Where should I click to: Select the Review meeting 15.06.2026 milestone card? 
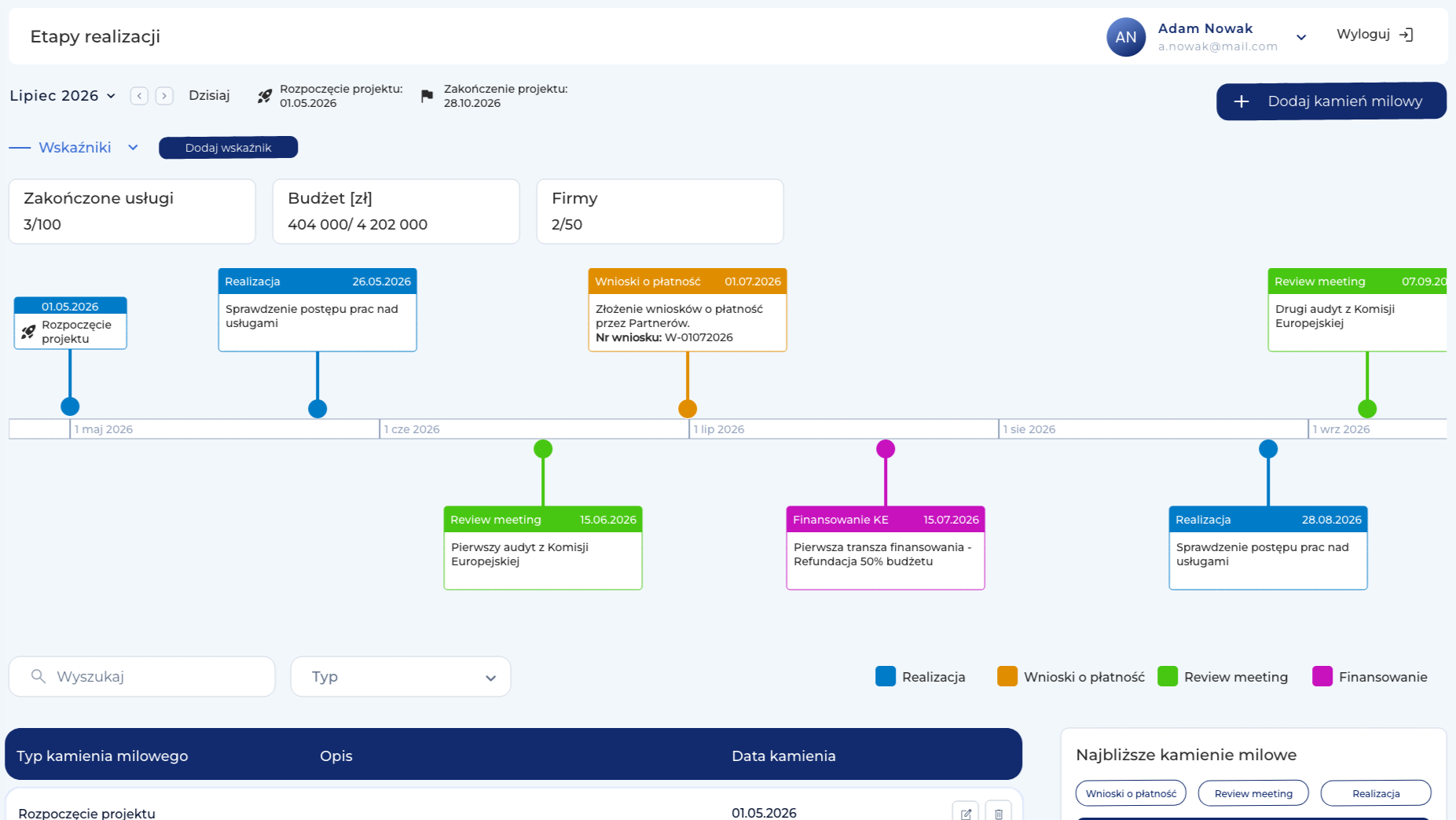point(543,548)
